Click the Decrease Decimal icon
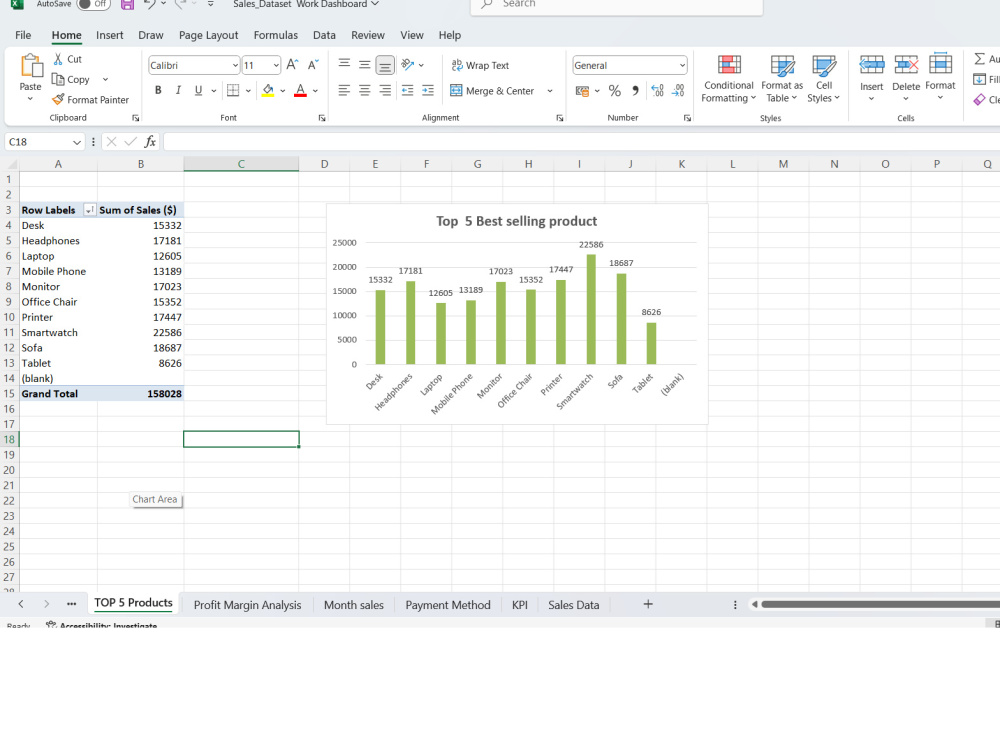1000x750 pixels. coord(679,91)
